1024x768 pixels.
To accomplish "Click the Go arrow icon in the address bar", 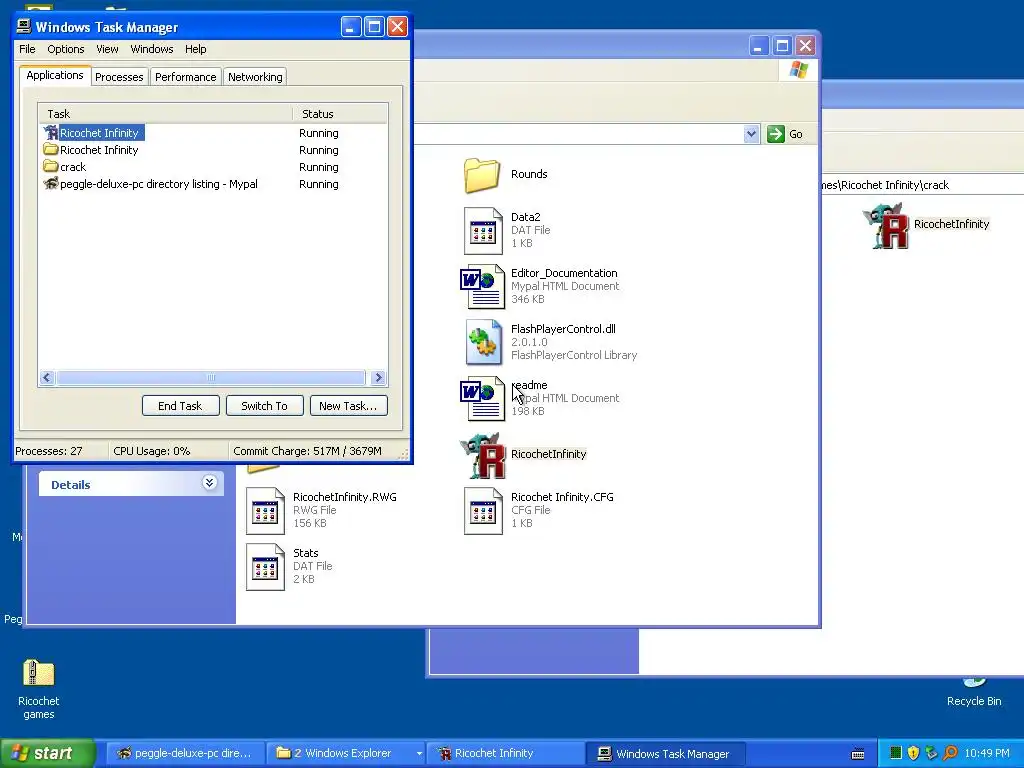I will tap(775, 134).
